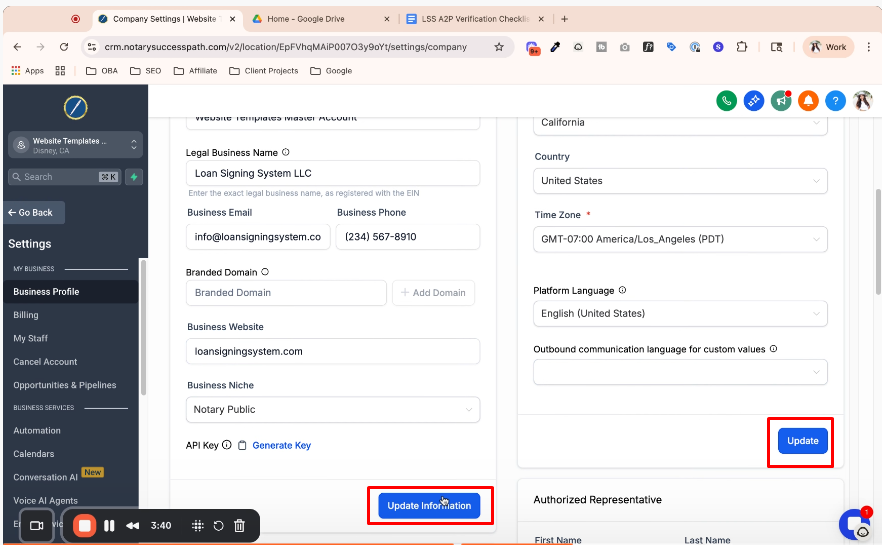Open the Apps grid in the bookmarks bar
Viewport: 882px width, 545px height.
(27, 70)
